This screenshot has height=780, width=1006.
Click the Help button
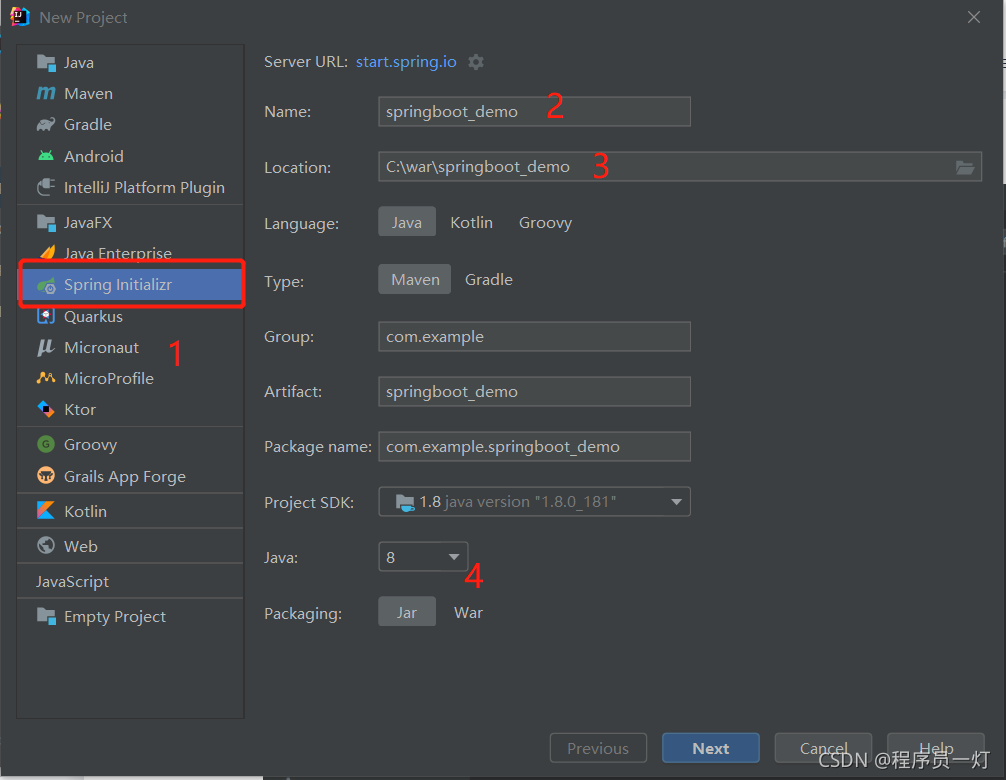[x=935, y=748]
